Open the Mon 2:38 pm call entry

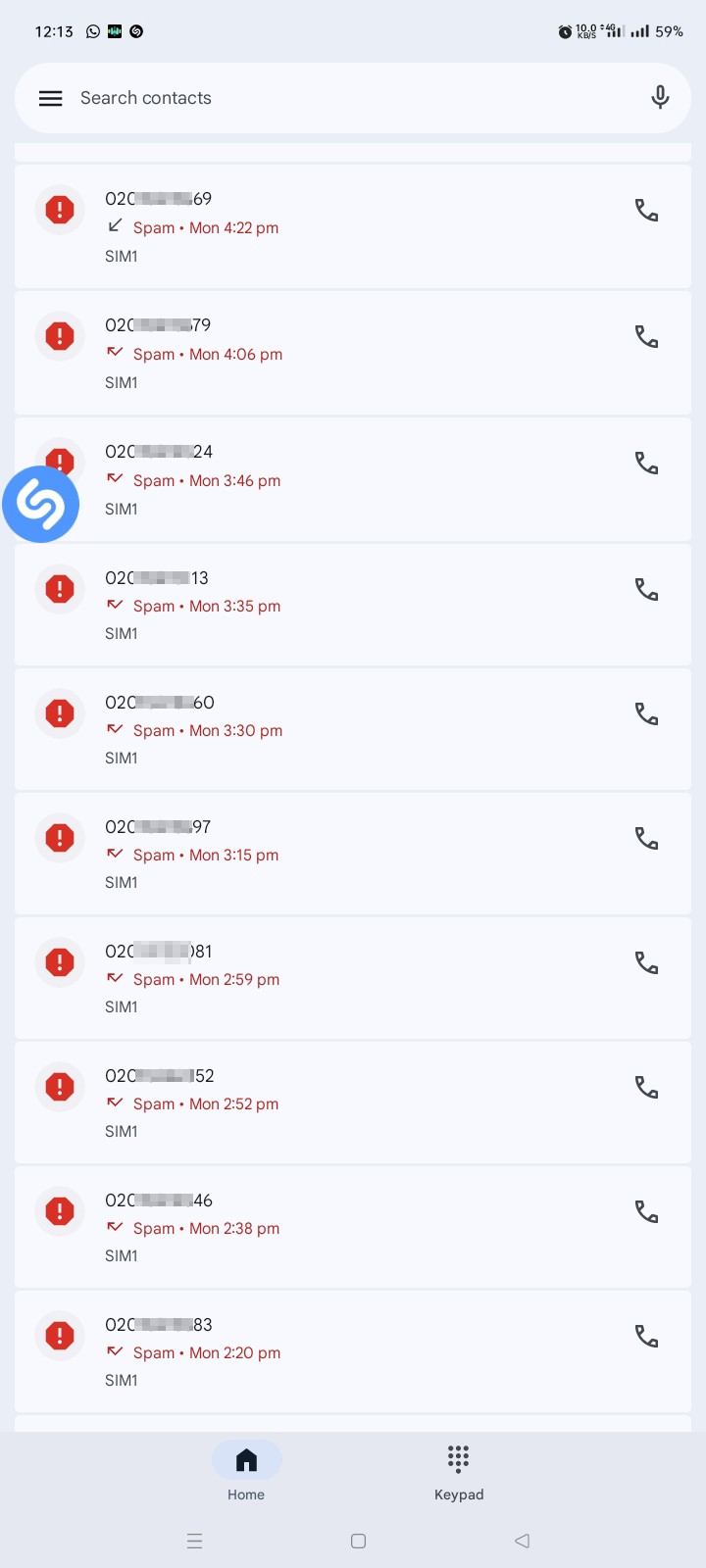click(x=353, y=1227)
